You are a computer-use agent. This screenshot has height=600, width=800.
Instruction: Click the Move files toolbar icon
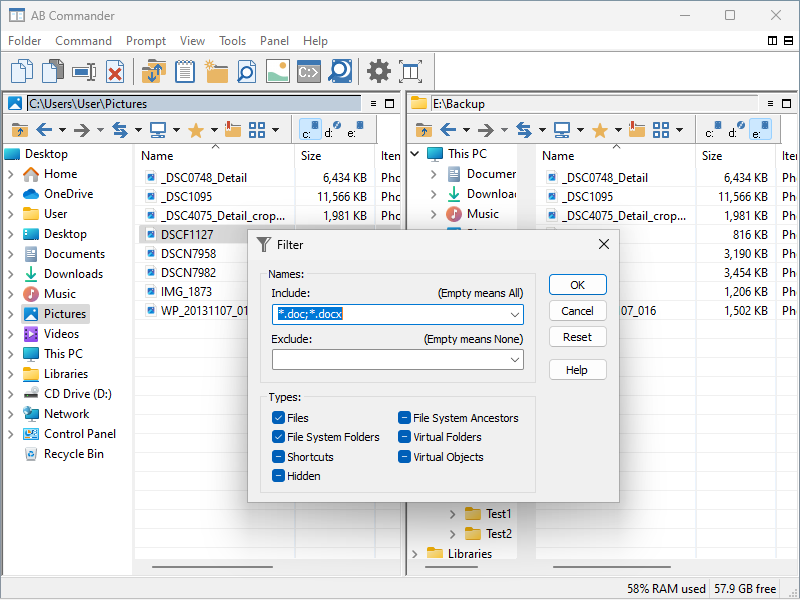coord(53,71)
